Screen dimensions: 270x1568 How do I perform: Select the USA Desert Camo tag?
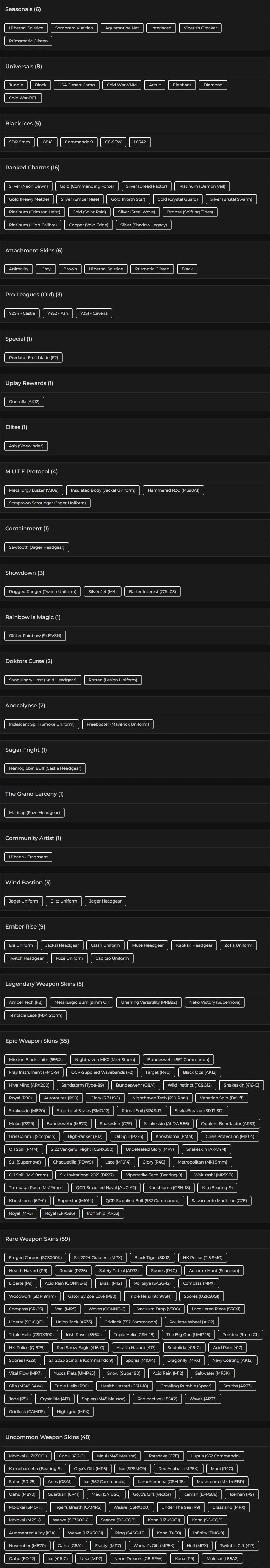pyautogui.click(x=77, y=85)
